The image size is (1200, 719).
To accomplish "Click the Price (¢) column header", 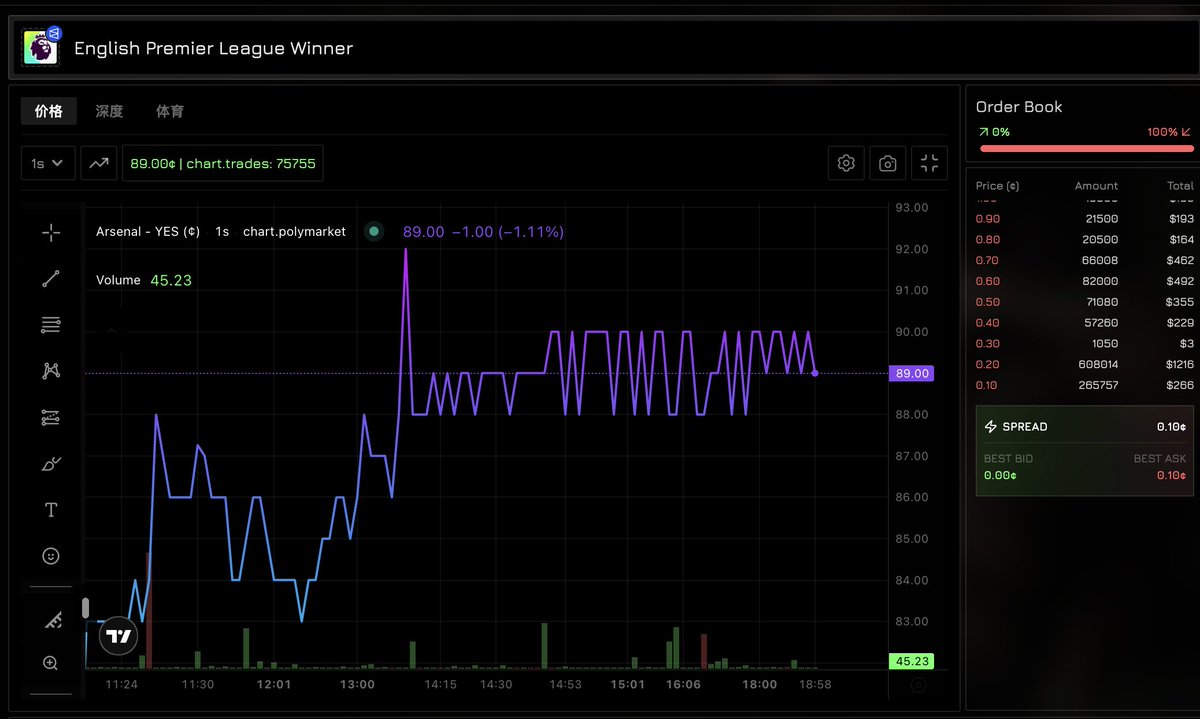I will point(998,186).
